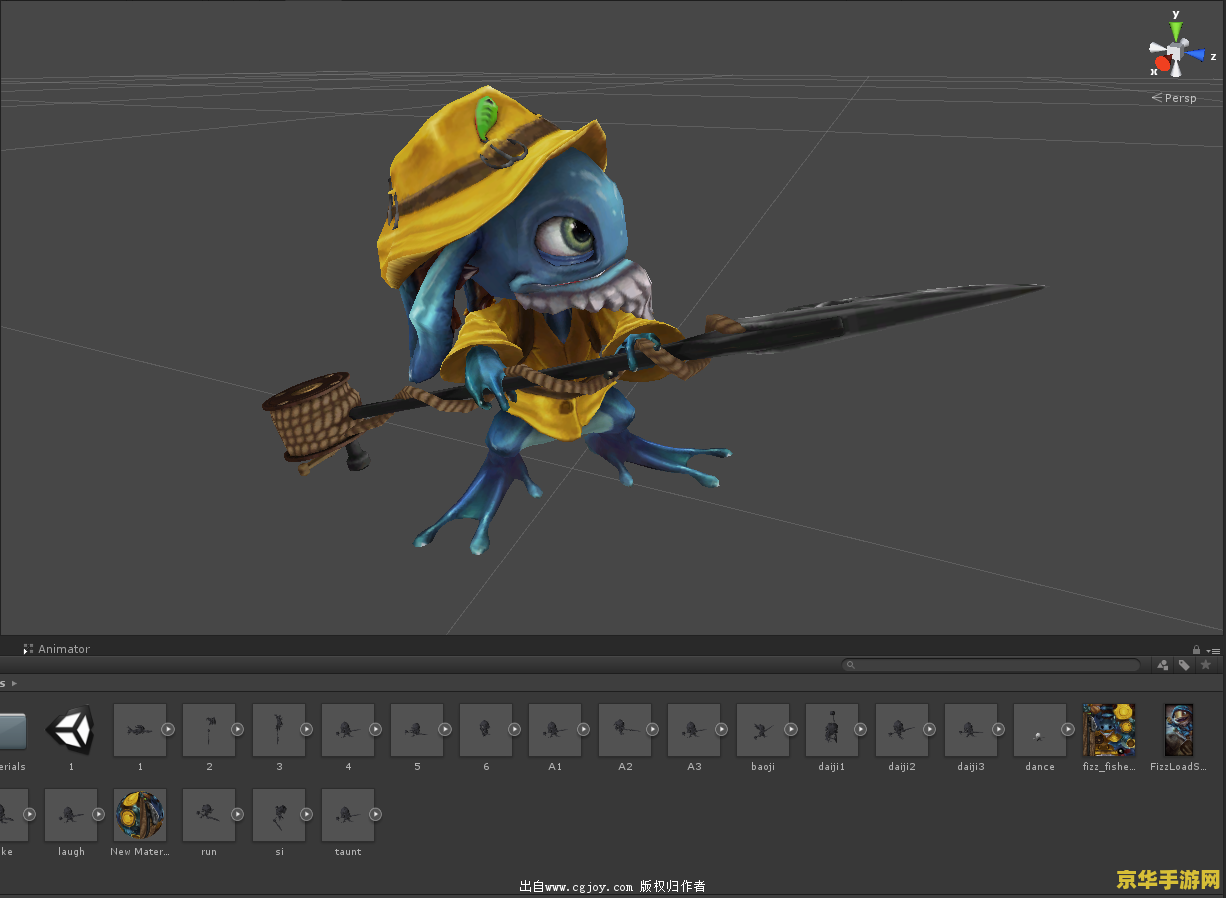Select the A1 animation model thumbnail
This screenshot has width=1226, height=898.
[555, 730]
